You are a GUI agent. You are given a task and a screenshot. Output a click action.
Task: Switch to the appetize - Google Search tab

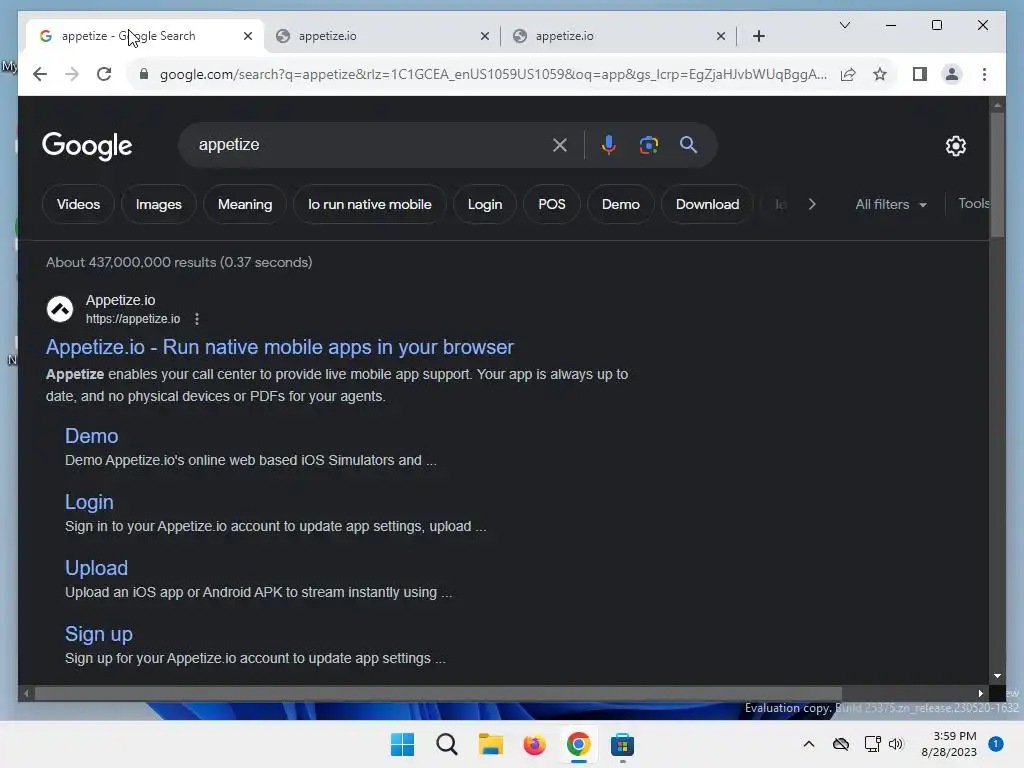(145, 36)
